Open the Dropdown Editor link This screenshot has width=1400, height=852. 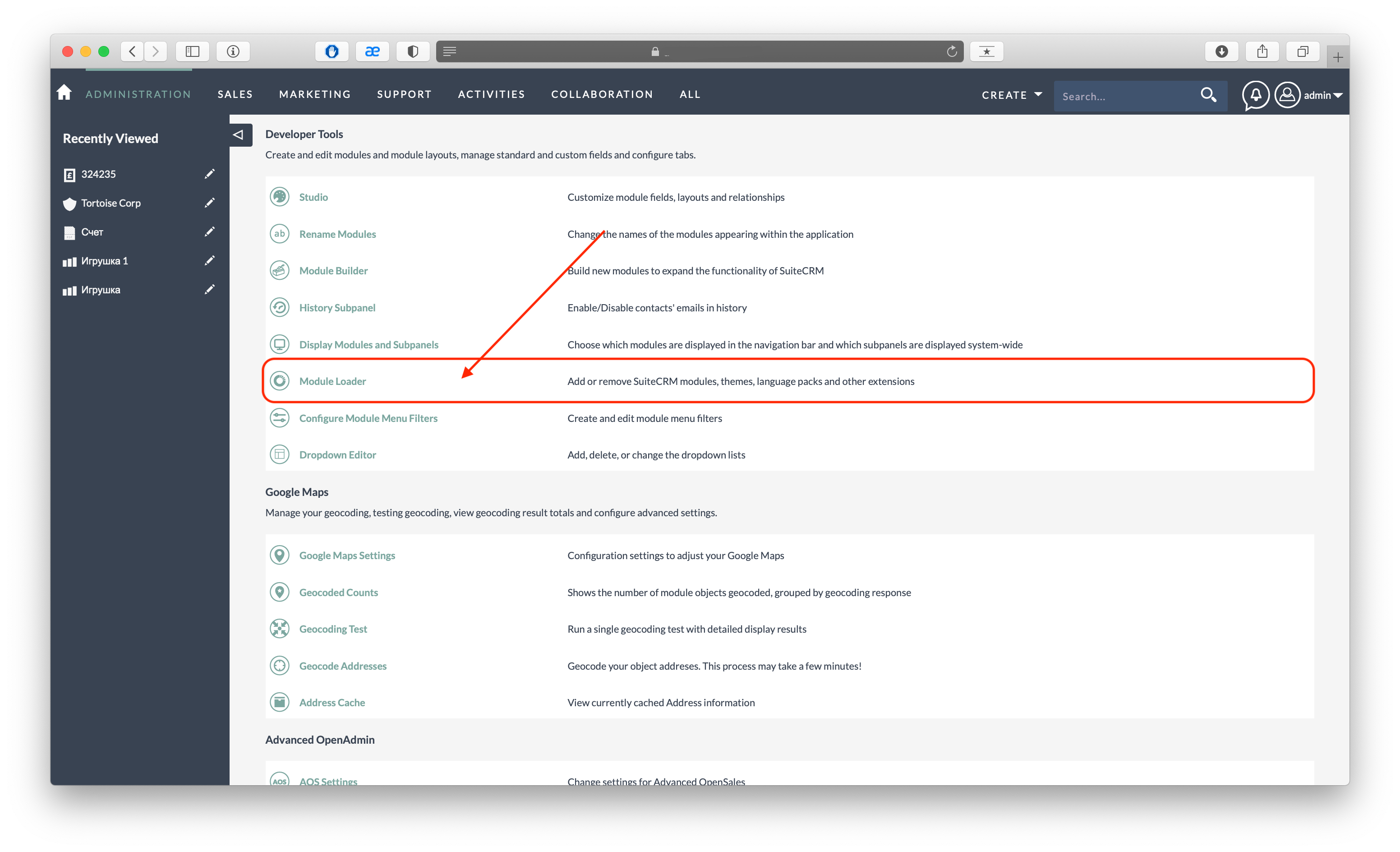[x=337, y=455]
